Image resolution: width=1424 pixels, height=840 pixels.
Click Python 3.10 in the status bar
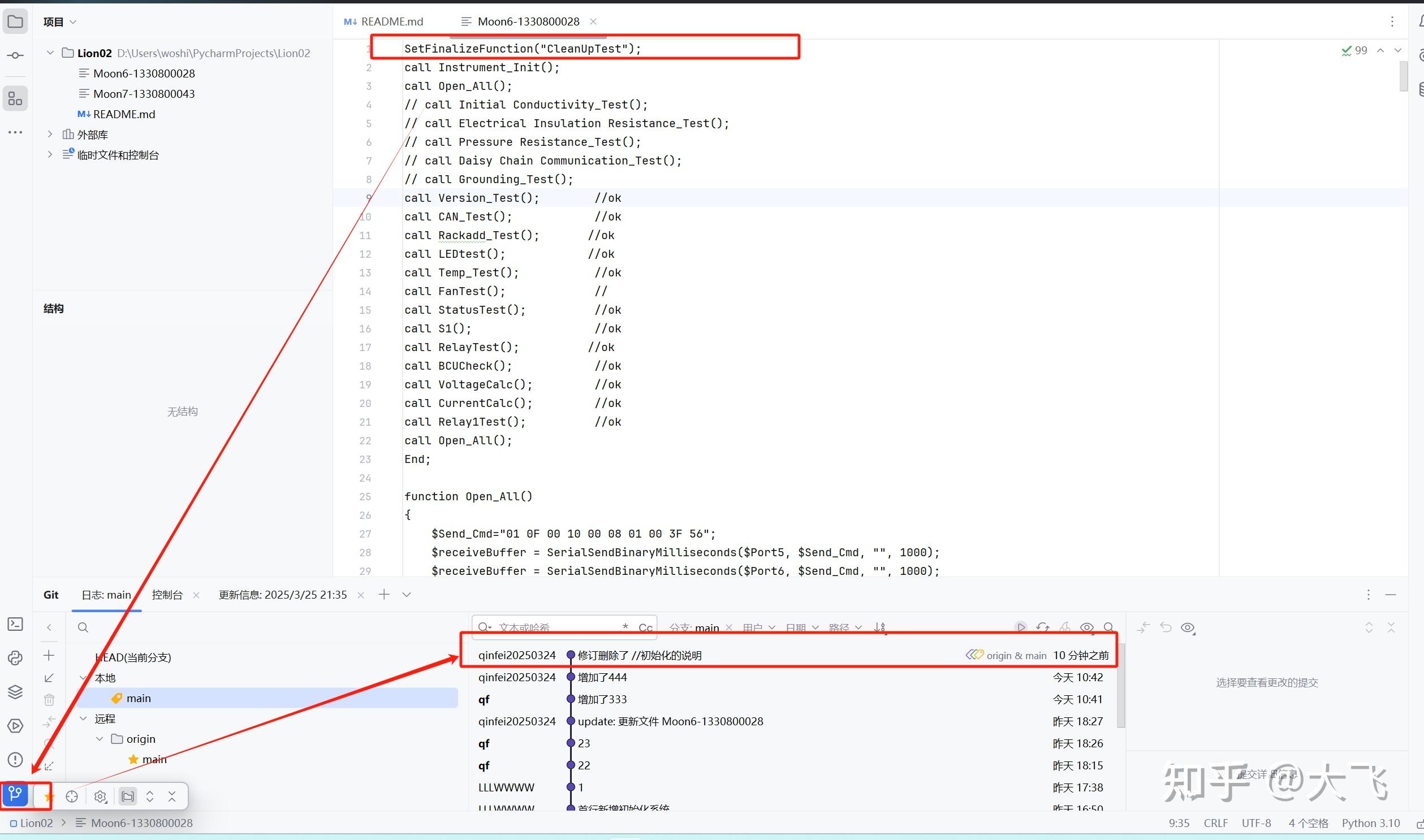click(x=1371, y=822)
